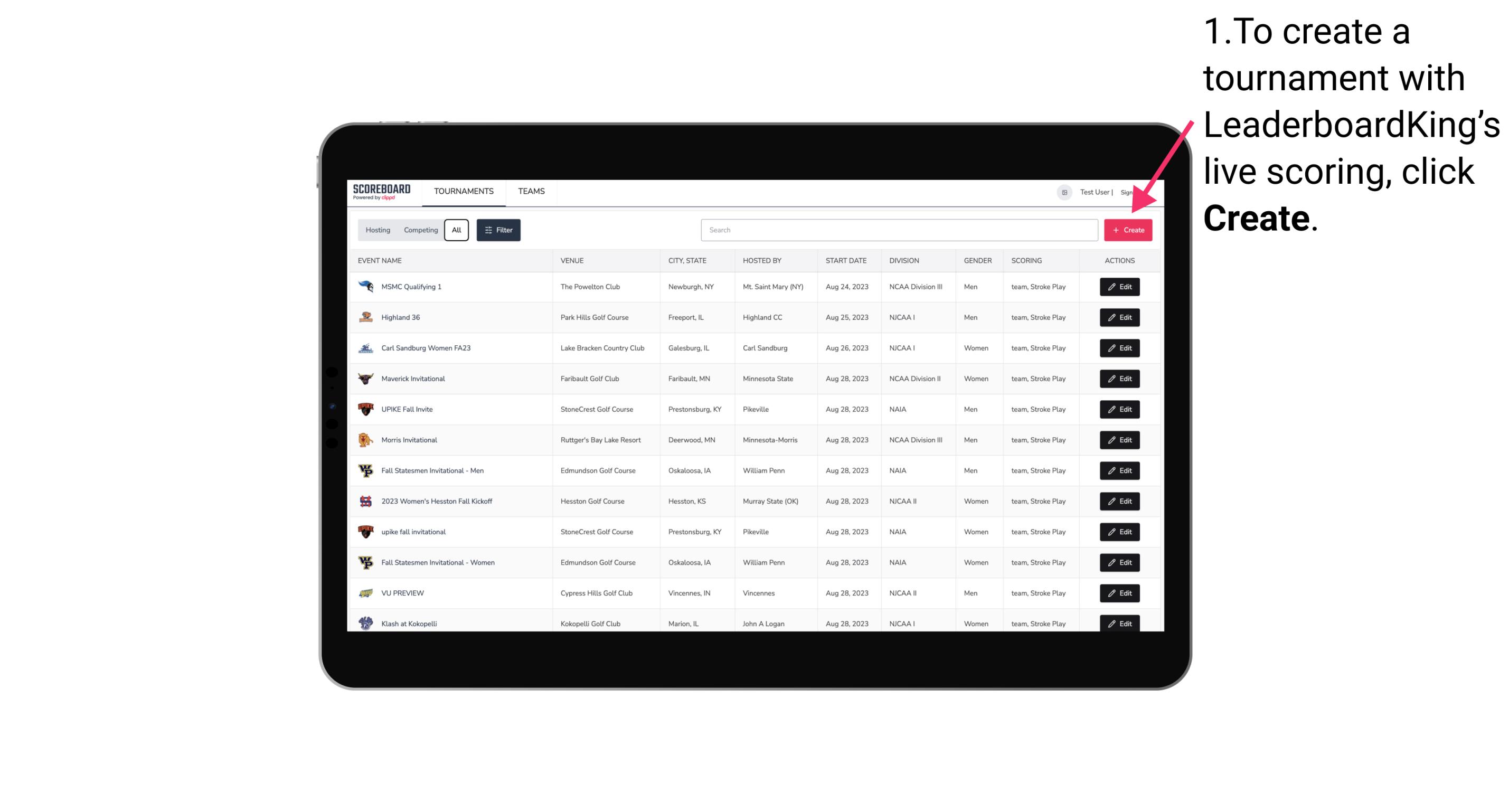Click the red Create button
The image size is (1509, 812).
(x=1128, y=229)
